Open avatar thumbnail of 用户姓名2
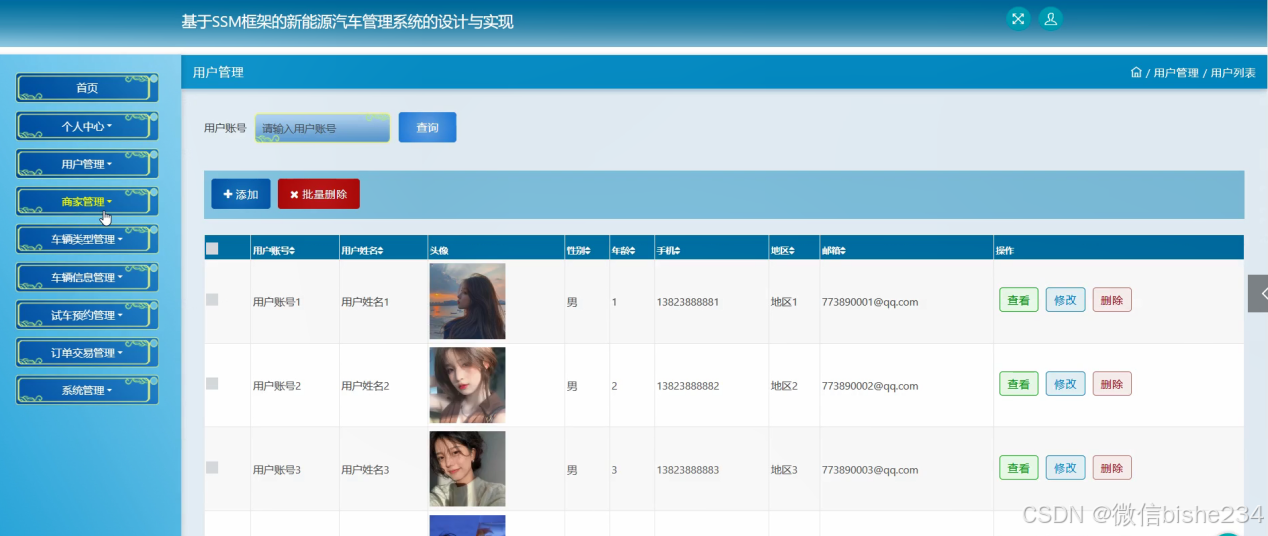This screenshot has width=1268, height=536. [x=467, y=385]
